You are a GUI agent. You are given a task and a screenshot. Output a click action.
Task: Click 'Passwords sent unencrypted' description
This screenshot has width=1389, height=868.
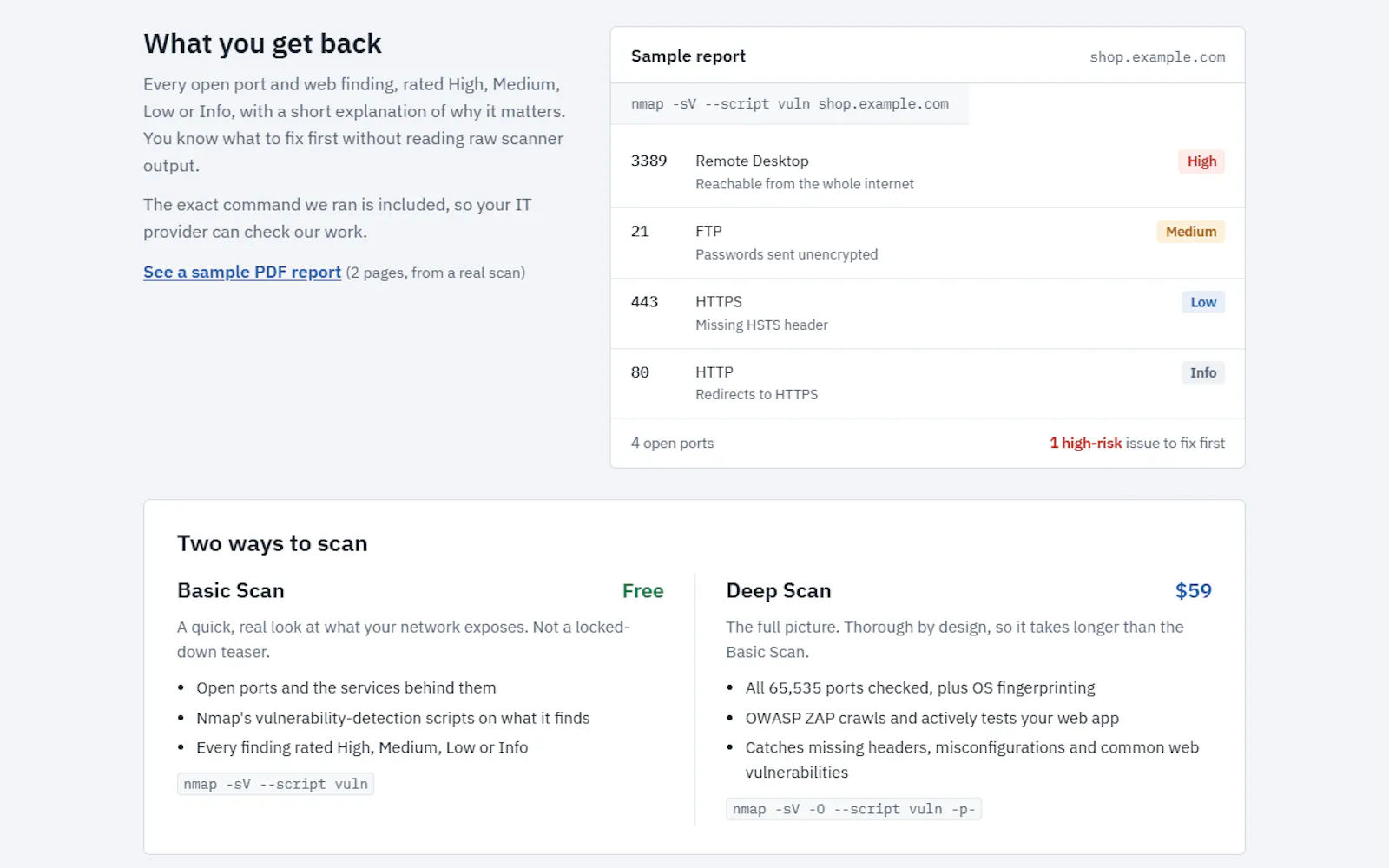(x=787, y=254)
